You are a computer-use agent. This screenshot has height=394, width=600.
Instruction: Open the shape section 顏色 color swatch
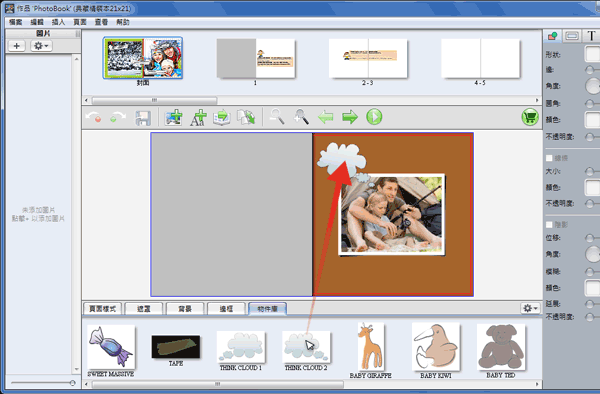(592, 120)
